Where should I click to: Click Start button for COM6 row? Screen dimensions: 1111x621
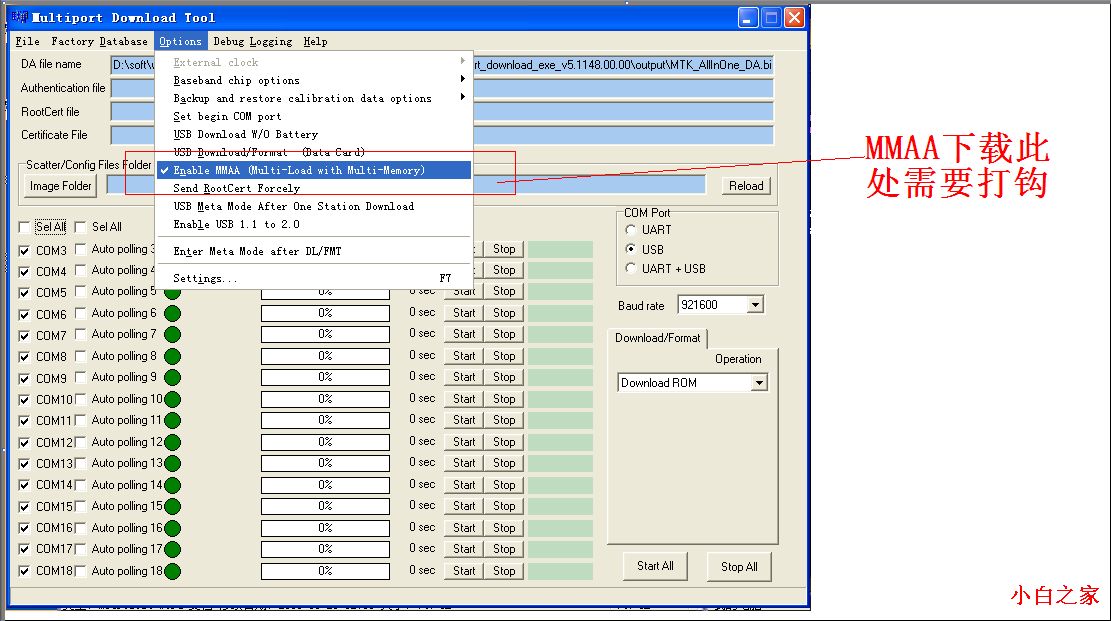pos(464,313)
